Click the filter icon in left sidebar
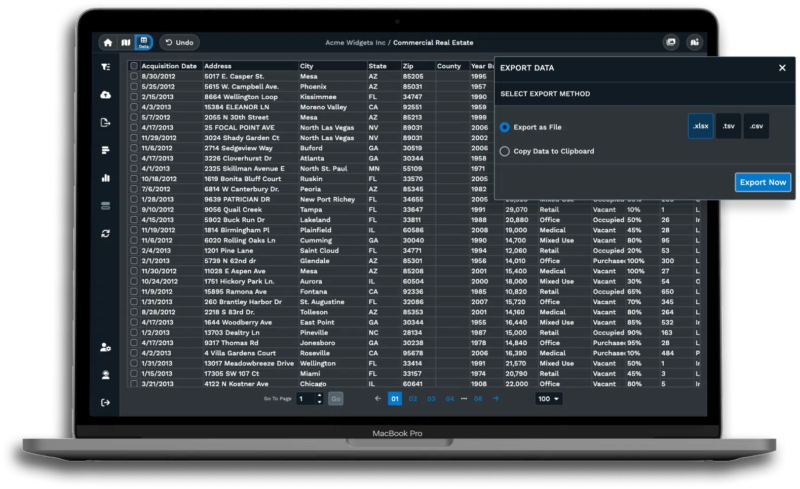The height and width of the screenshot is (489, 800). (106, 67)
